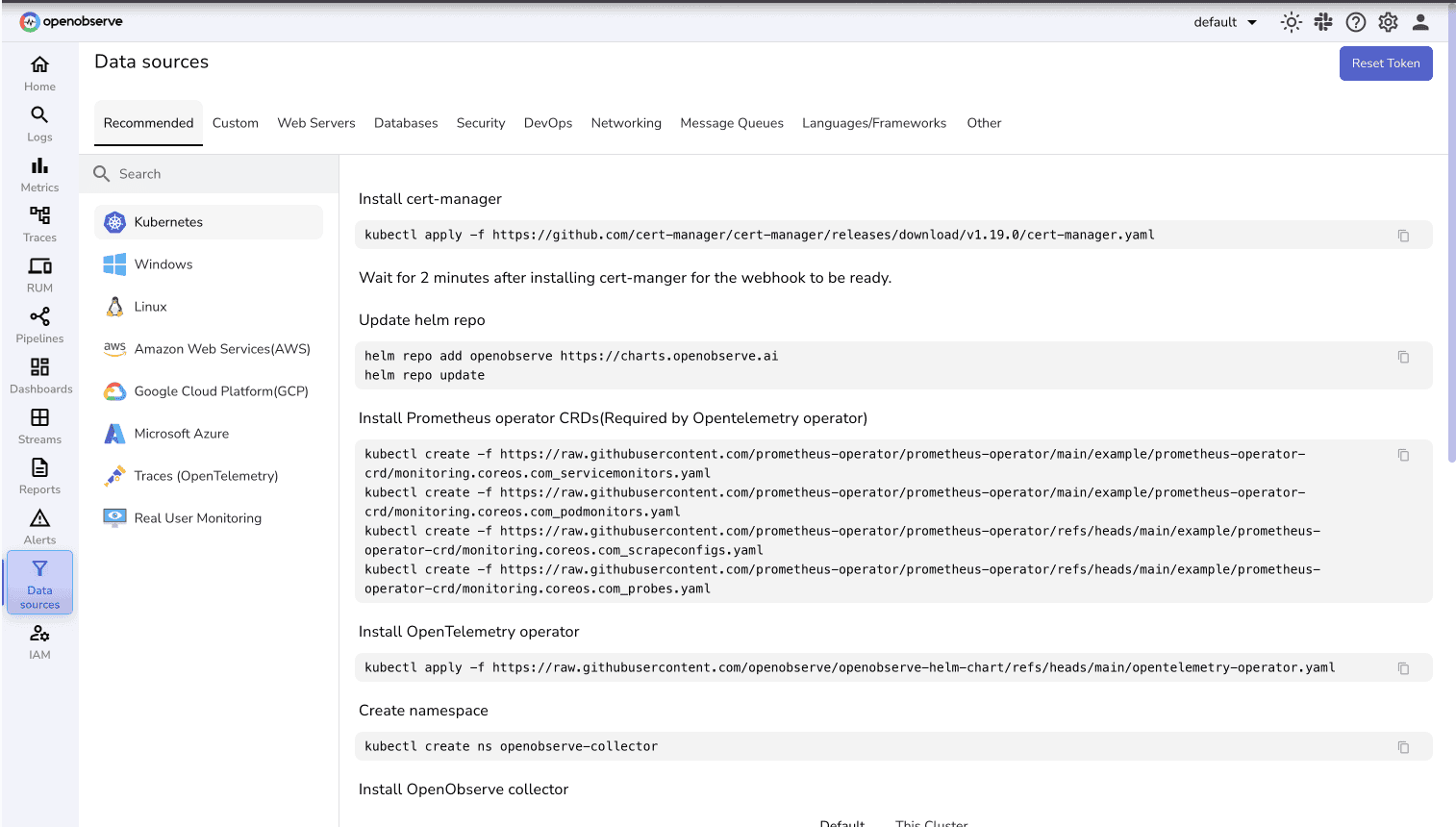This screenshot has height=827, width=1456.
Task: Switch to the Databases tab
Action: (406, 123)
